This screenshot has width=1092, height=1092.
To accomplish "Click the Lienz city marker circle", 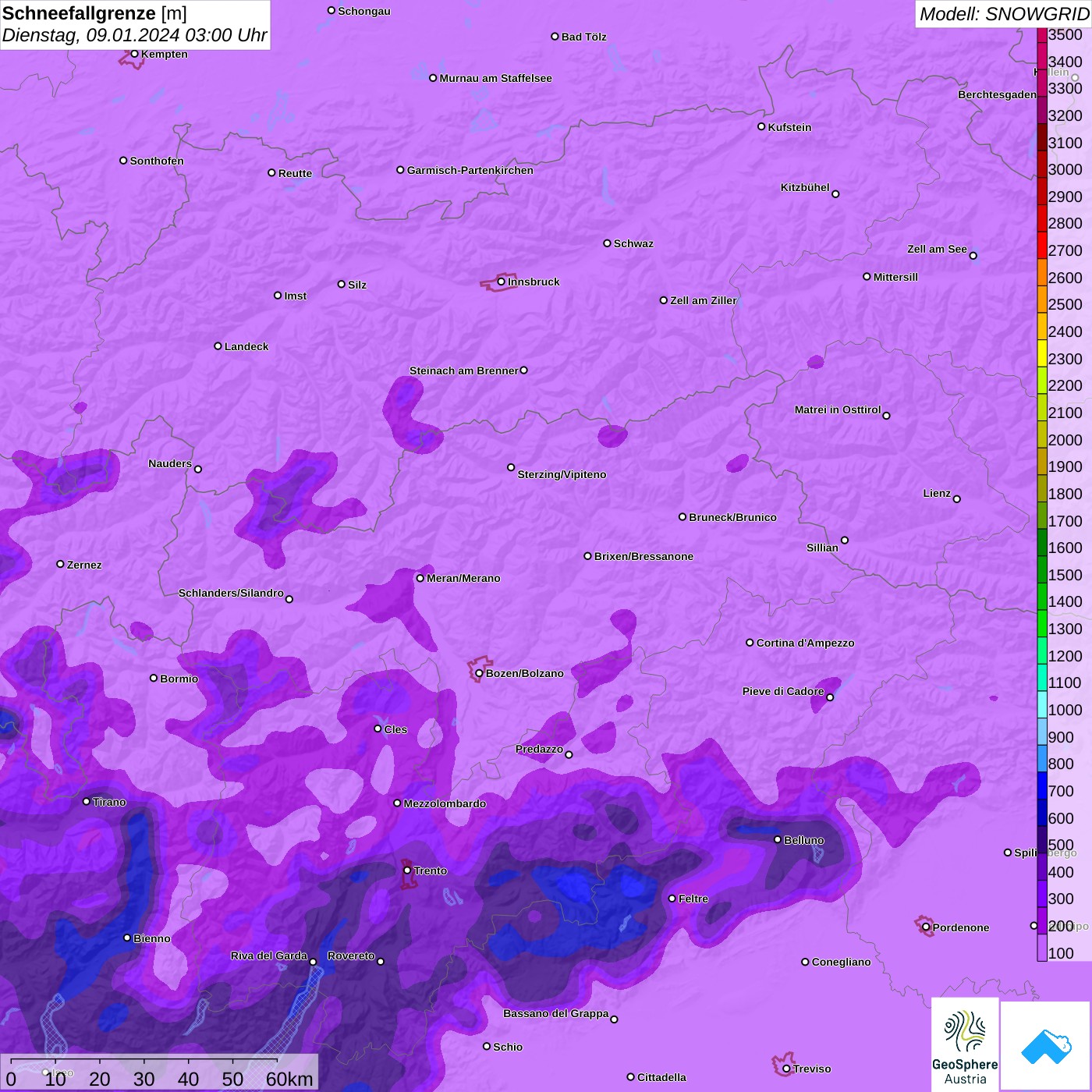I will (957, 499).
